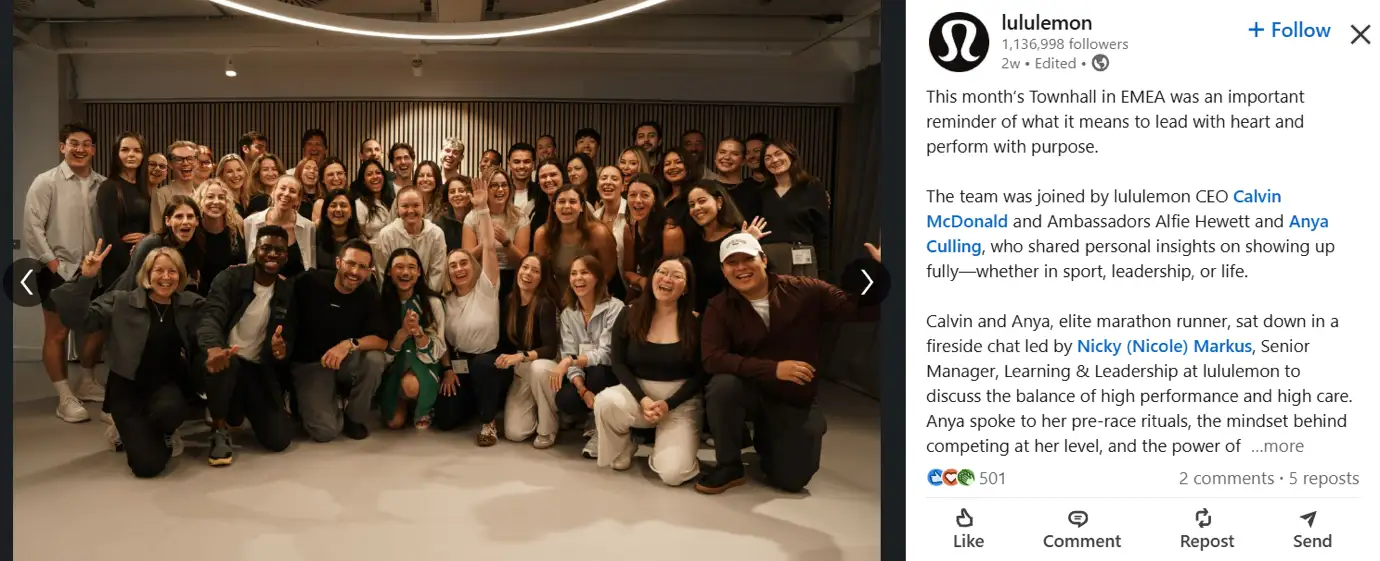View the 501 reactions list
The width and height of the screenshot is (1380, 561).
point(992,478)
